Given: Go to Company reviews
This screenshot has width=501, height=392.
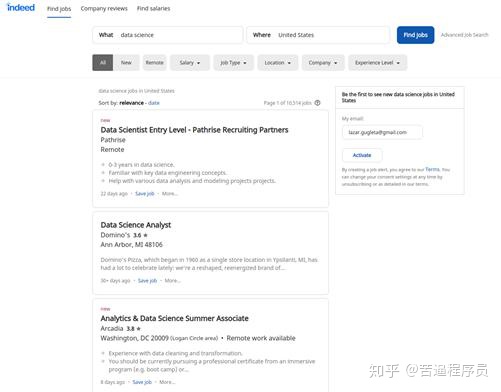Looking at the screenshot, I should (x=104, y=8).
